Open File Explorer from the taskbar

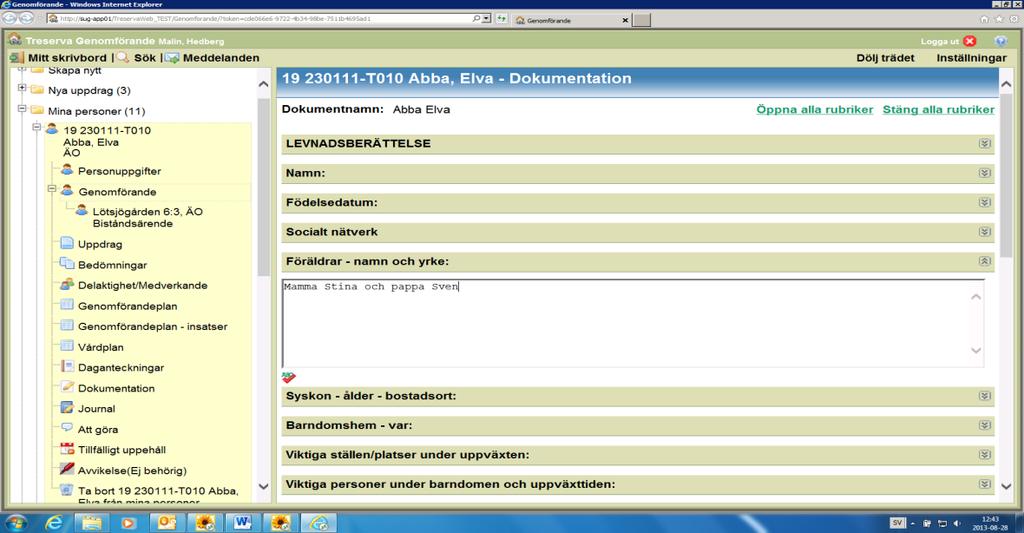(91, 523)
